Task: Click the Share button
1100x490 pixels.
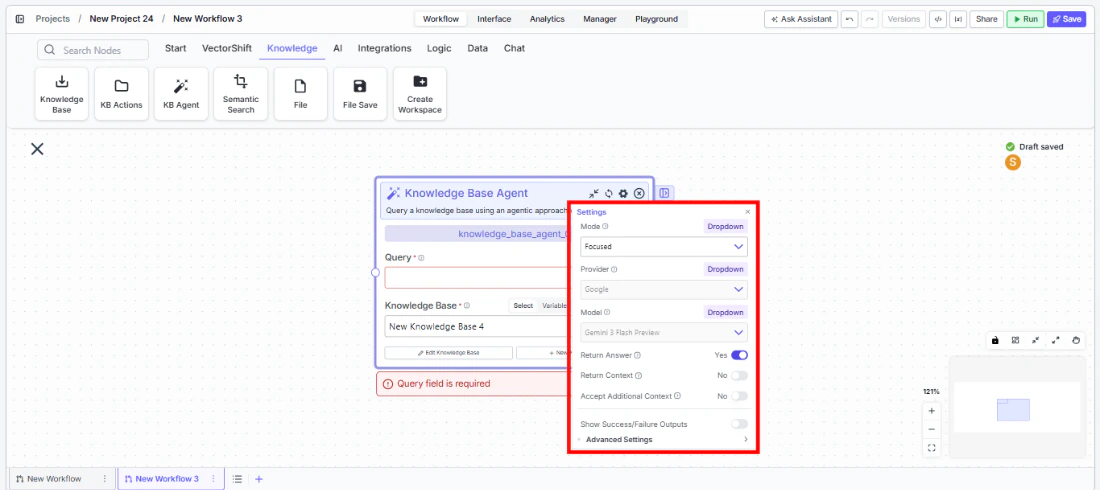Action: point(986,19)
